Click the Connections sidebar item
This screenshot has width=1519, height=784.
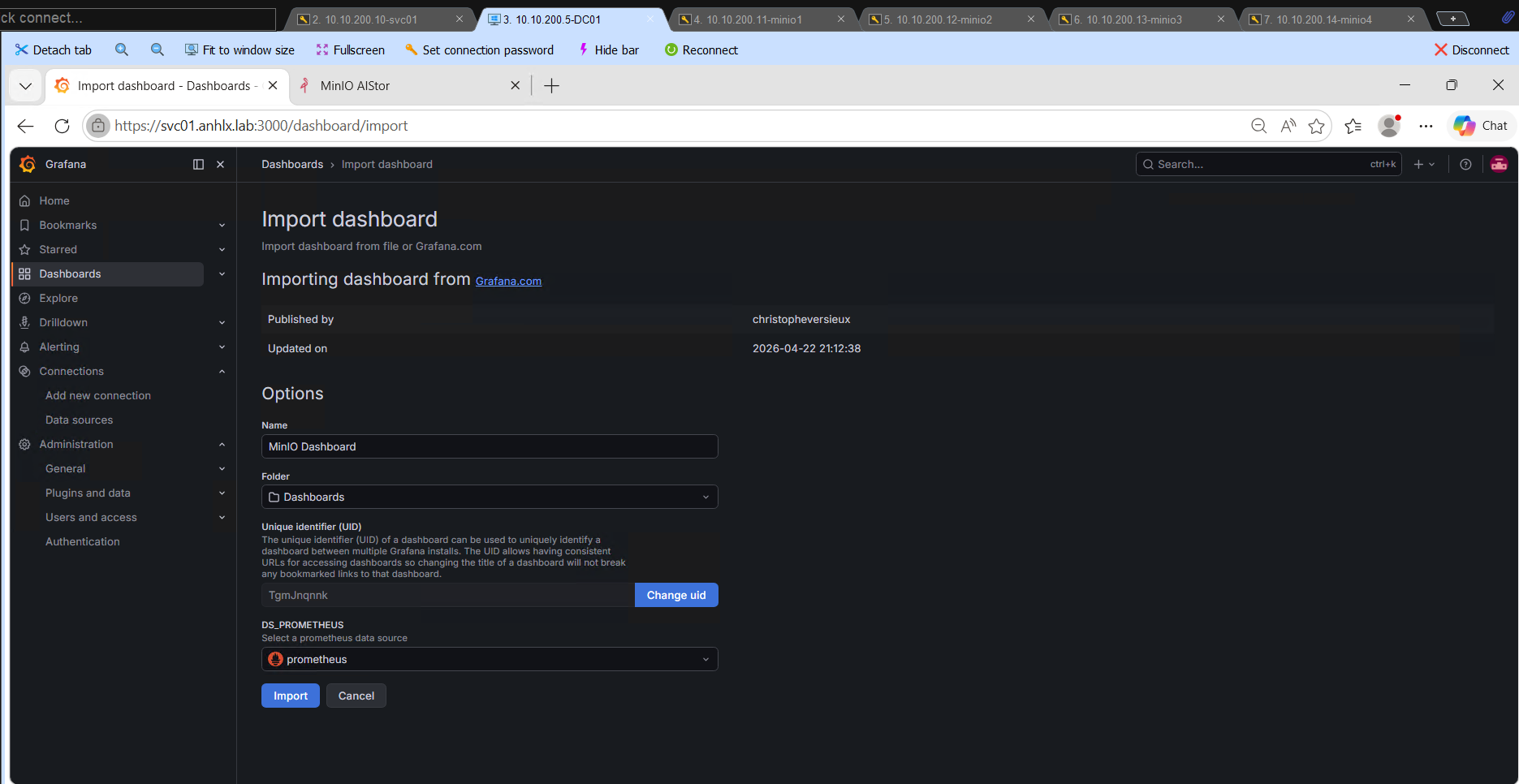71,371
